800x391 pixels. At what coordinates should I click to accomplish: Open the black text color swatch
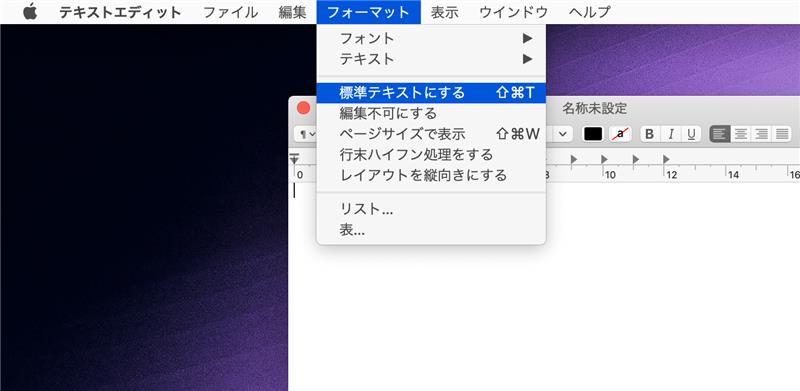point(593,134)
